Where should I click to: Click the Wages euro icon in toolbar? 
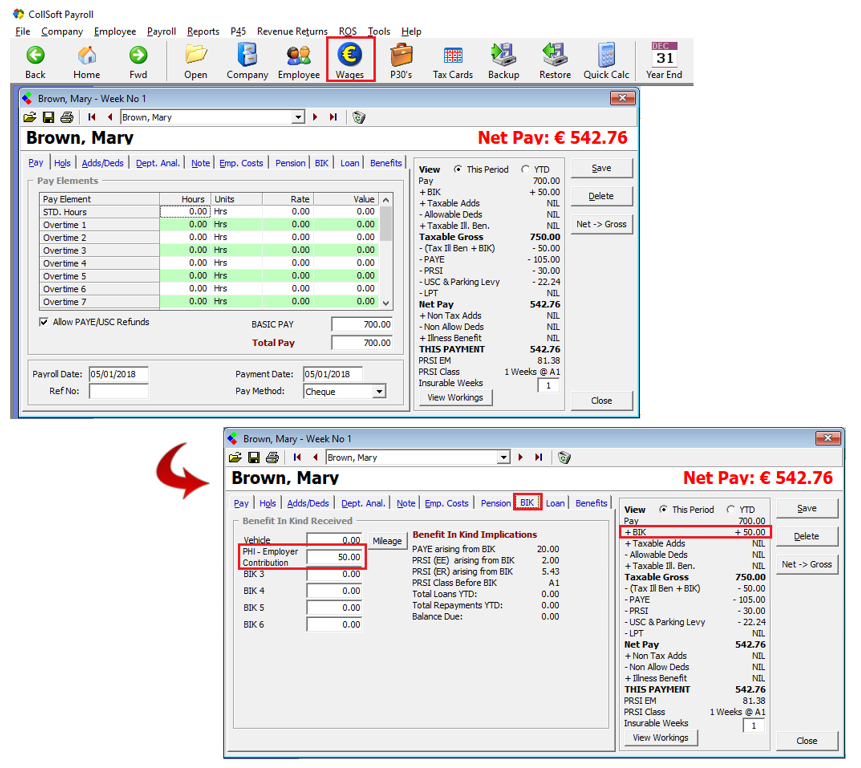[349, 55]
